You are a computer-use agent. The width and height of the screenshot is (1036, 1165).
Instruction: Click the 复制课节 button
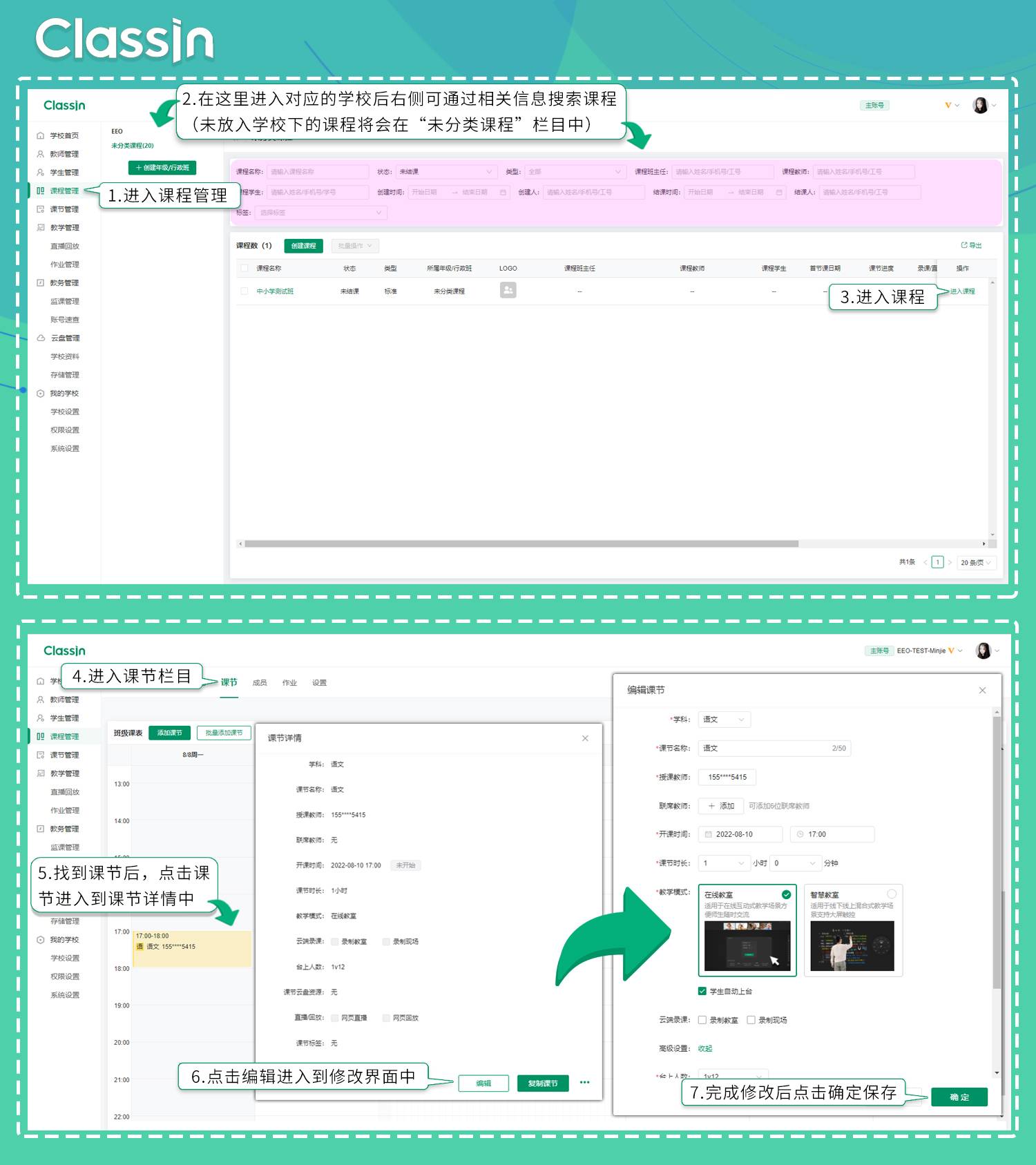click(x=543, y=1084)
